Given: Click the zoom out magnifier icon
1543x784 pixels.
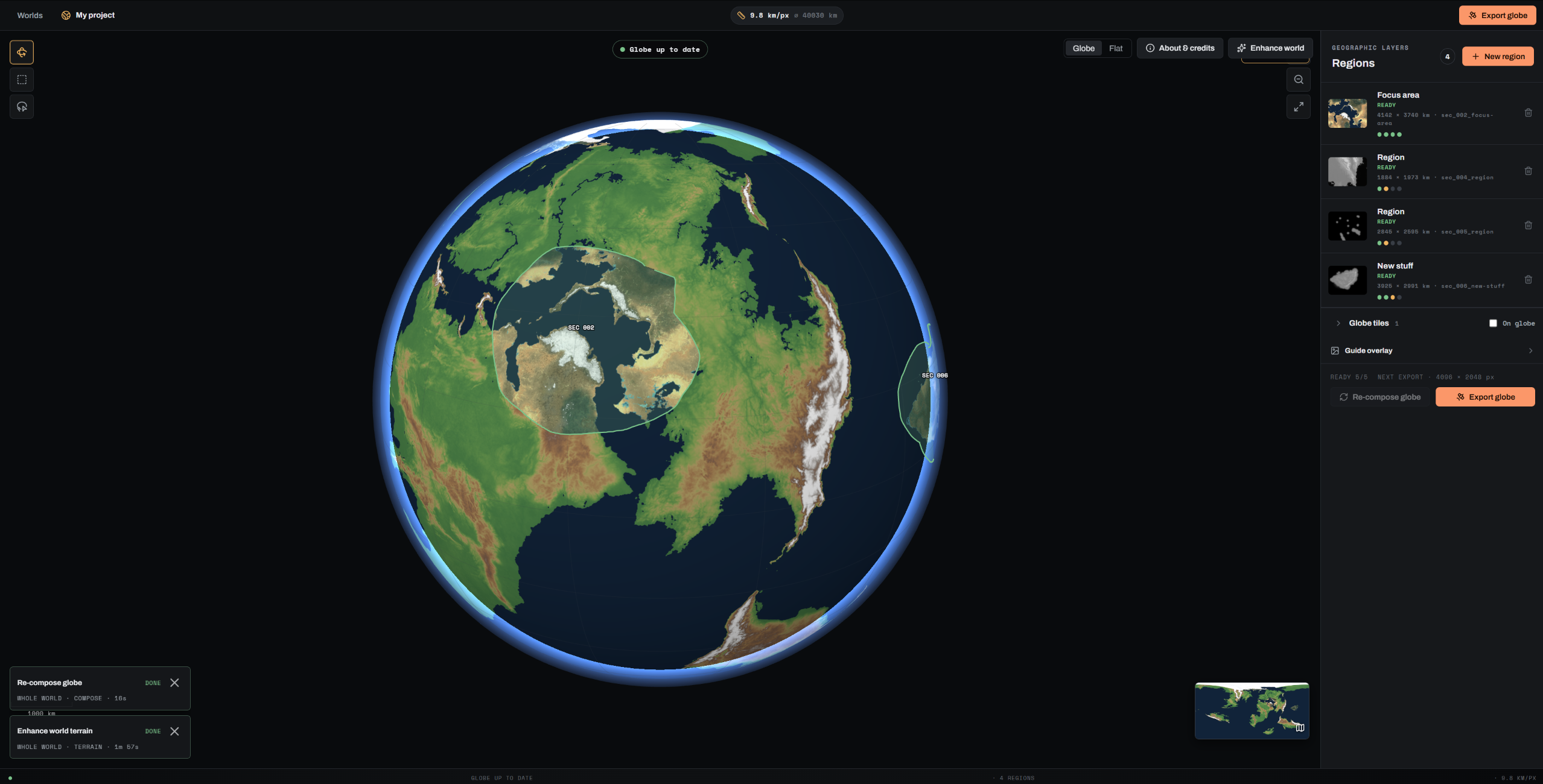Looking at the screenshot, I should pyautogui.click(x=1299, y=80).
